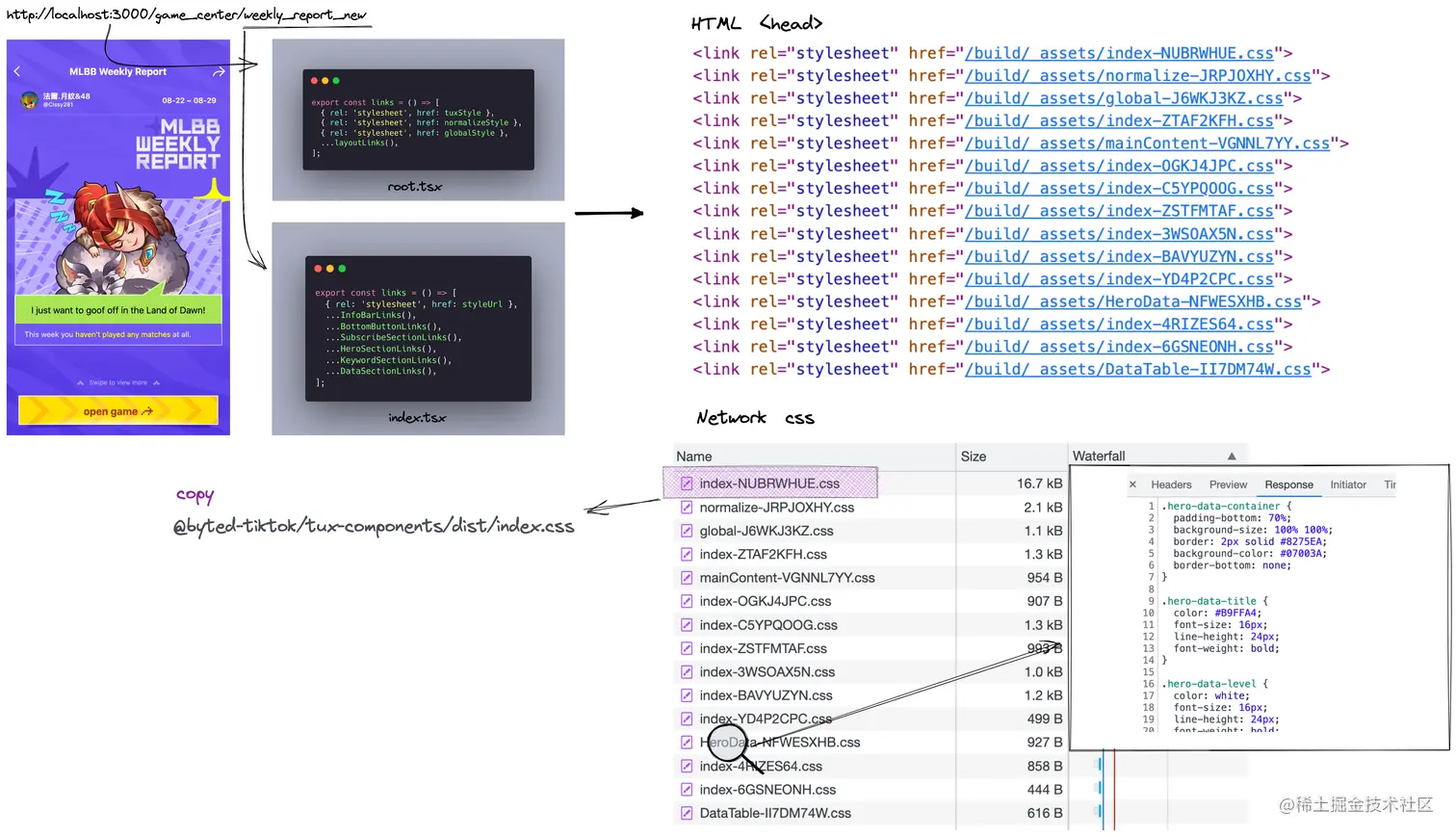Tap the yellow open game button
Image resolution: width=1456 pixels, height=837 pixels.
[x=118, y=411]
